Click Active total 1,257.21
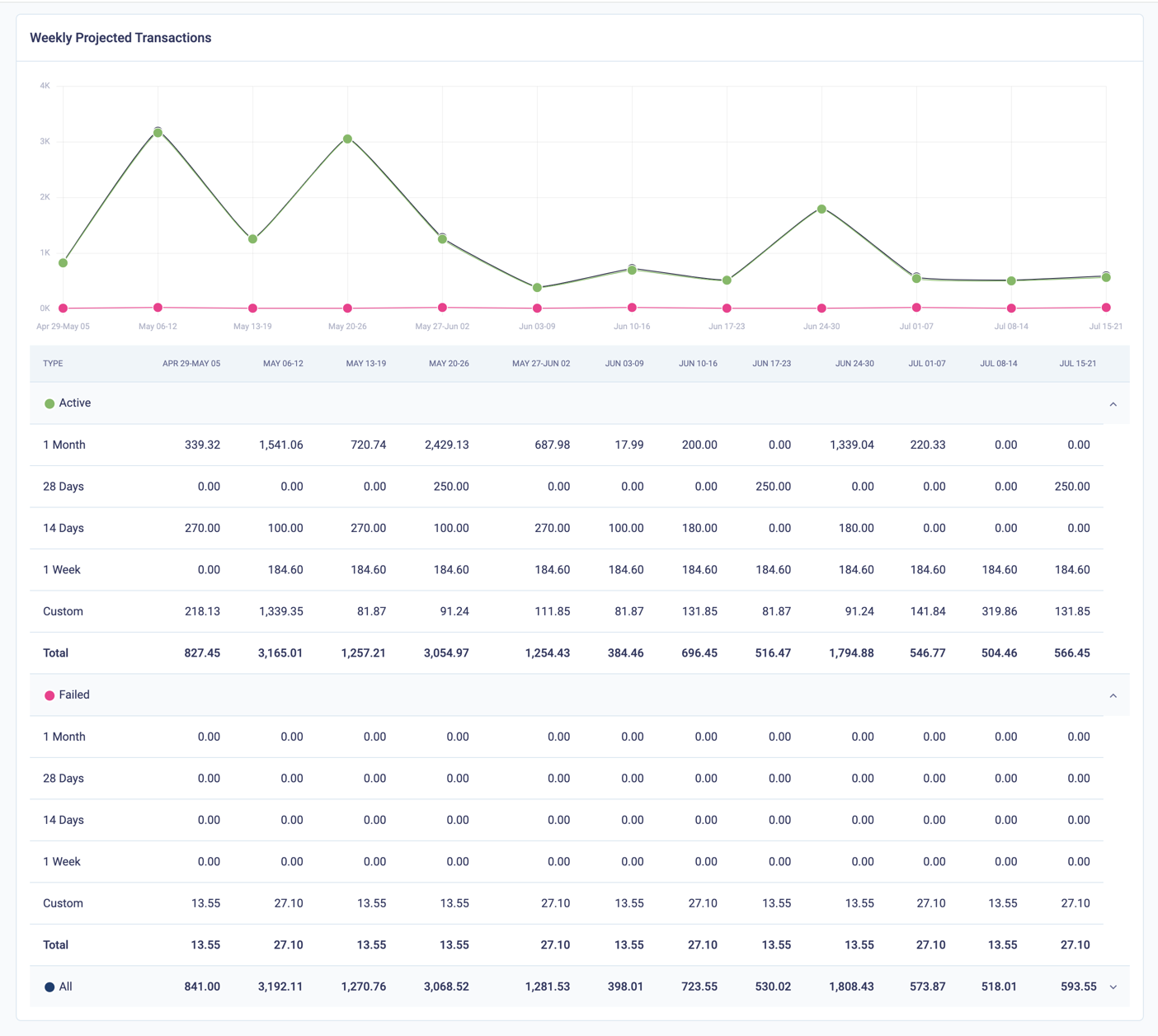This screenshot has height=1036, width=1158. coord(364,652)
